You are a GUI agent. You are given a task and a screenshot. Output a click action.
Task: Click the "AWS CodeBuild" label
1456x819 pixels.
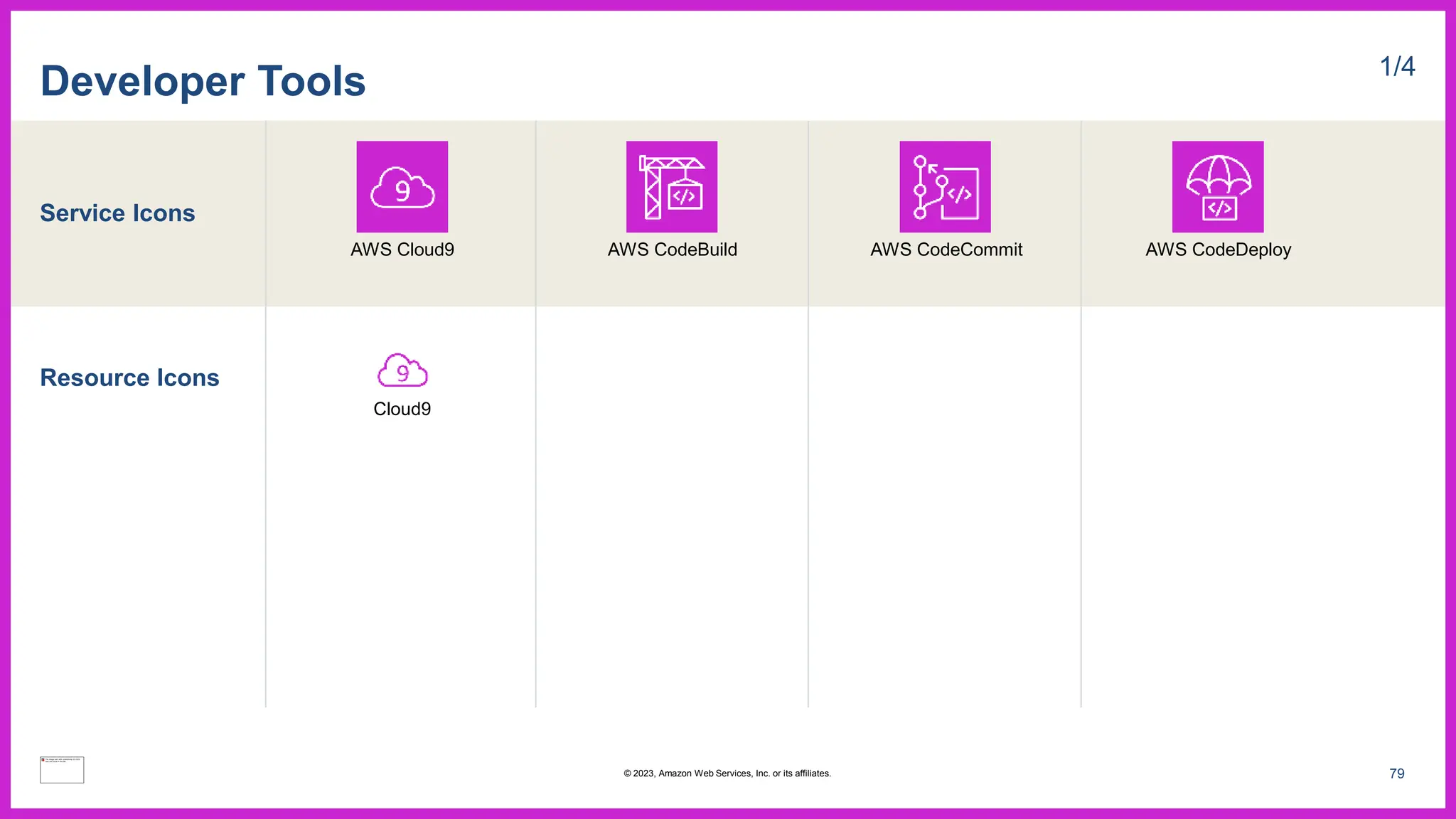tap(672, 250)
